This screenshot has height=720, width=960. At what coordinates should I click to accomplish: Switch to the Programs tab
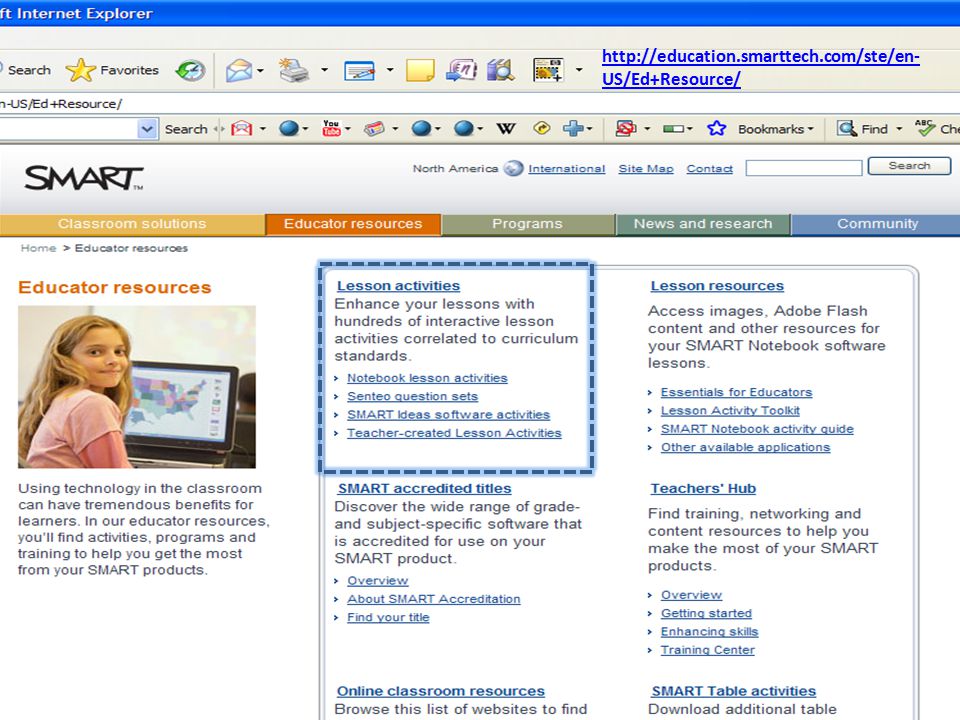pos(527,224)
